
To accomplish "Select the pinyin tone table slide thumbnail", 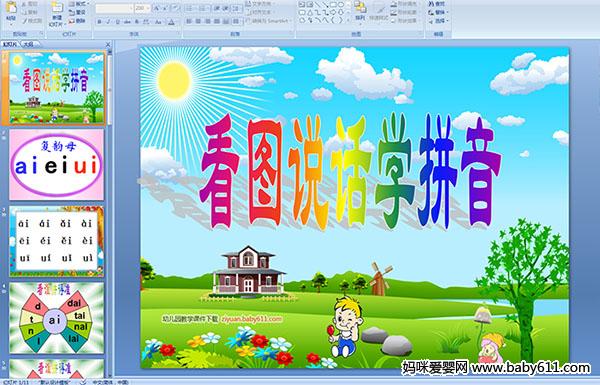I will [57, 241].
